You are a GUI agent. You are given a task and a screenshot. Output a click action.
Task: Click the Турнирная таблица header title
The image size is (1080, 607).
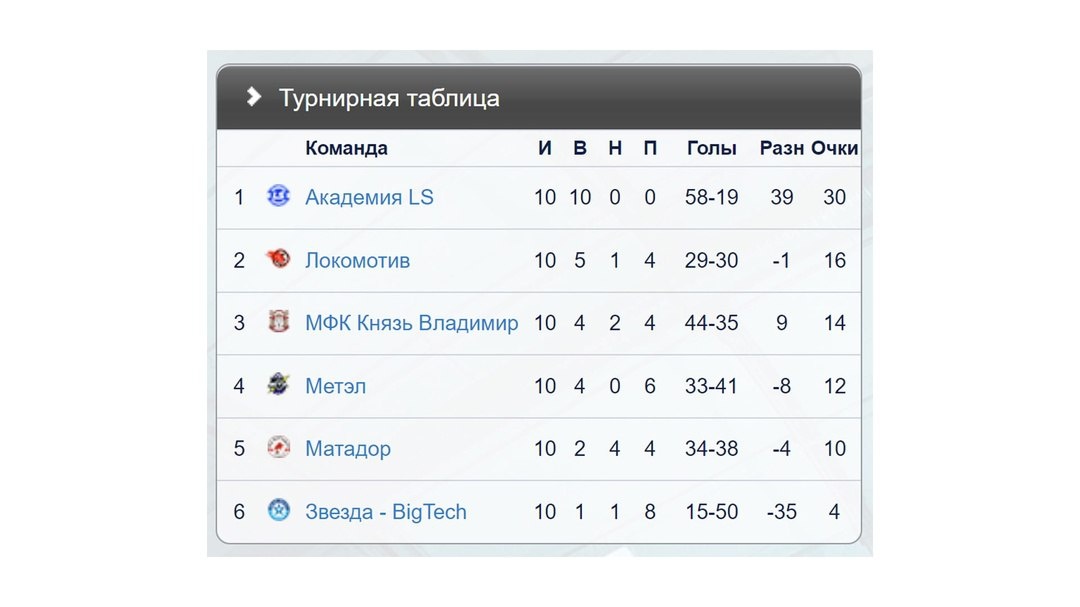point(389,99)
